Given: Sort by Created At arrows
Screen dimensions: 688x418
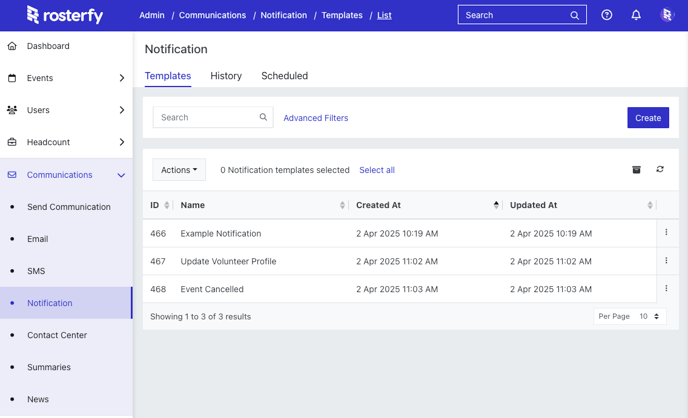Looking at the screenshot, I should point(496,205).
